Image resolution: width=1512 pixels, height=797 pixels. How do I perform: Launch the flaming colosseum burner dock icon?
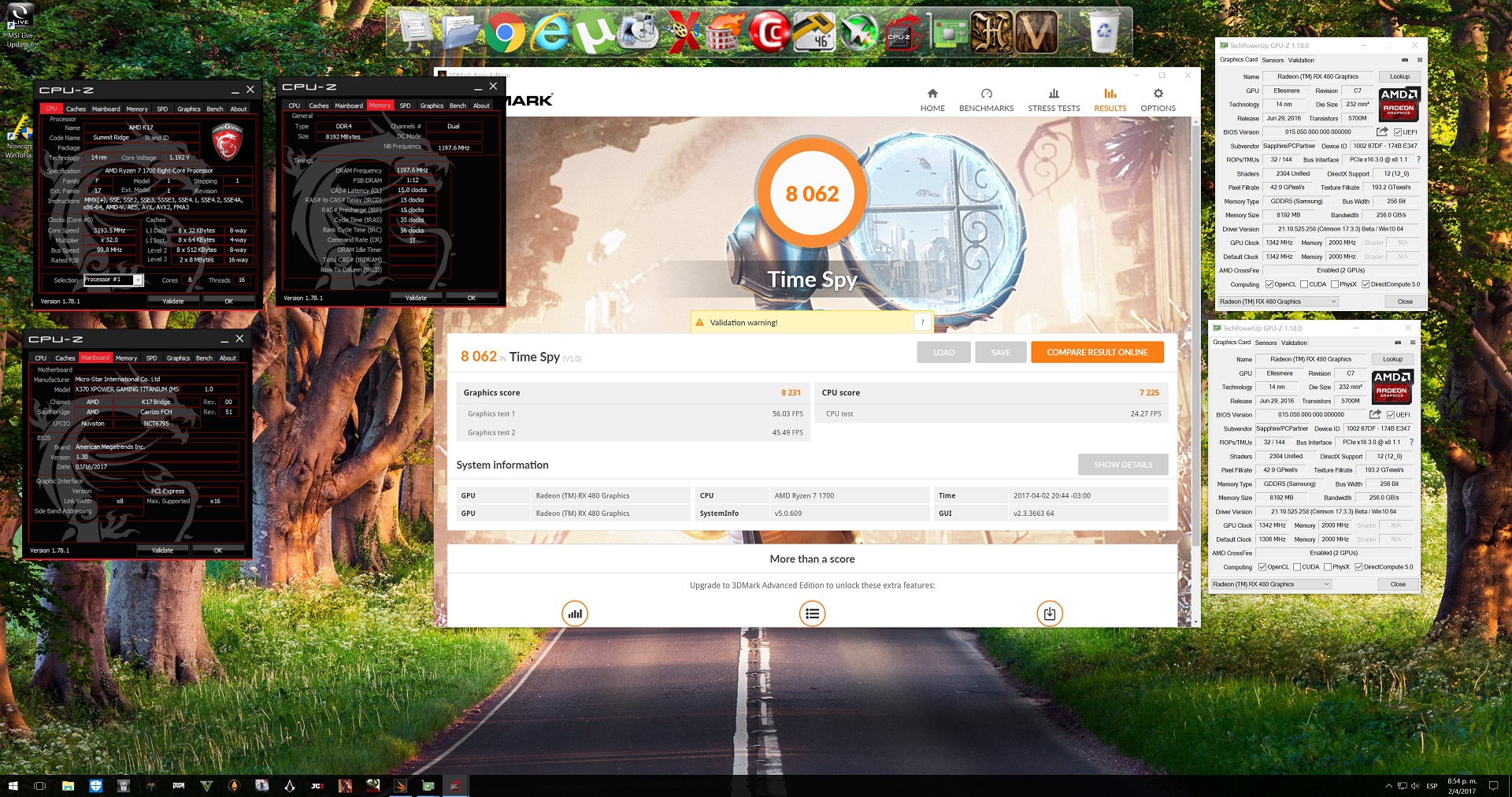(724, 32)
